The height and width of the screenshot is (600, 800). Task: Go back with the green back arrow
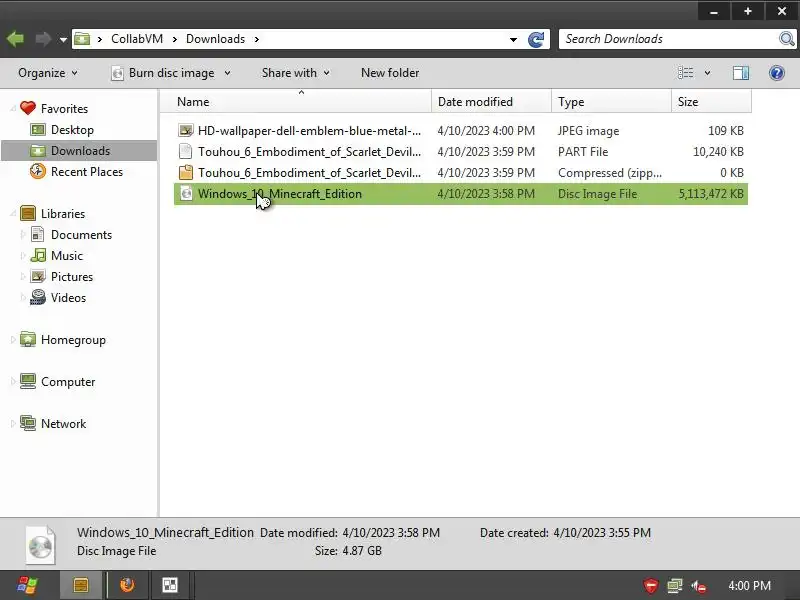(x=15, y=39)
